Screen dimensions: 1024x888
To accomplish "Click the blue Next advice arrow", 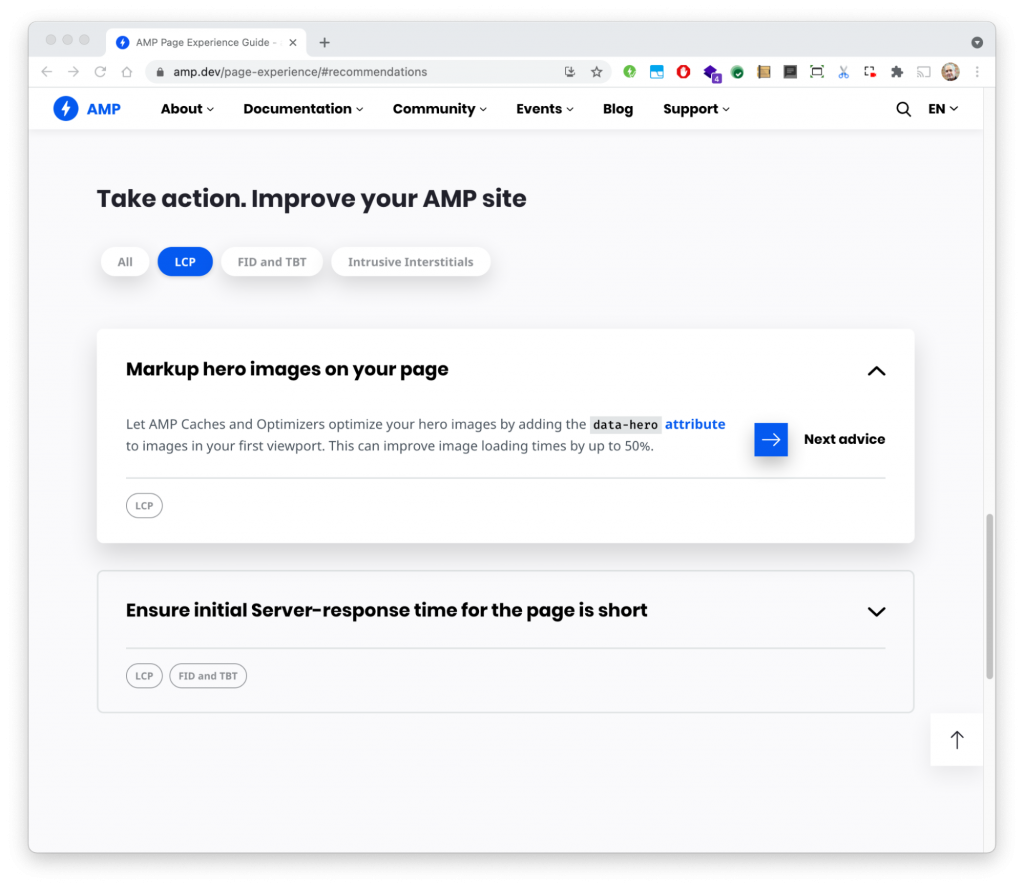I will [x=771, y=439].
